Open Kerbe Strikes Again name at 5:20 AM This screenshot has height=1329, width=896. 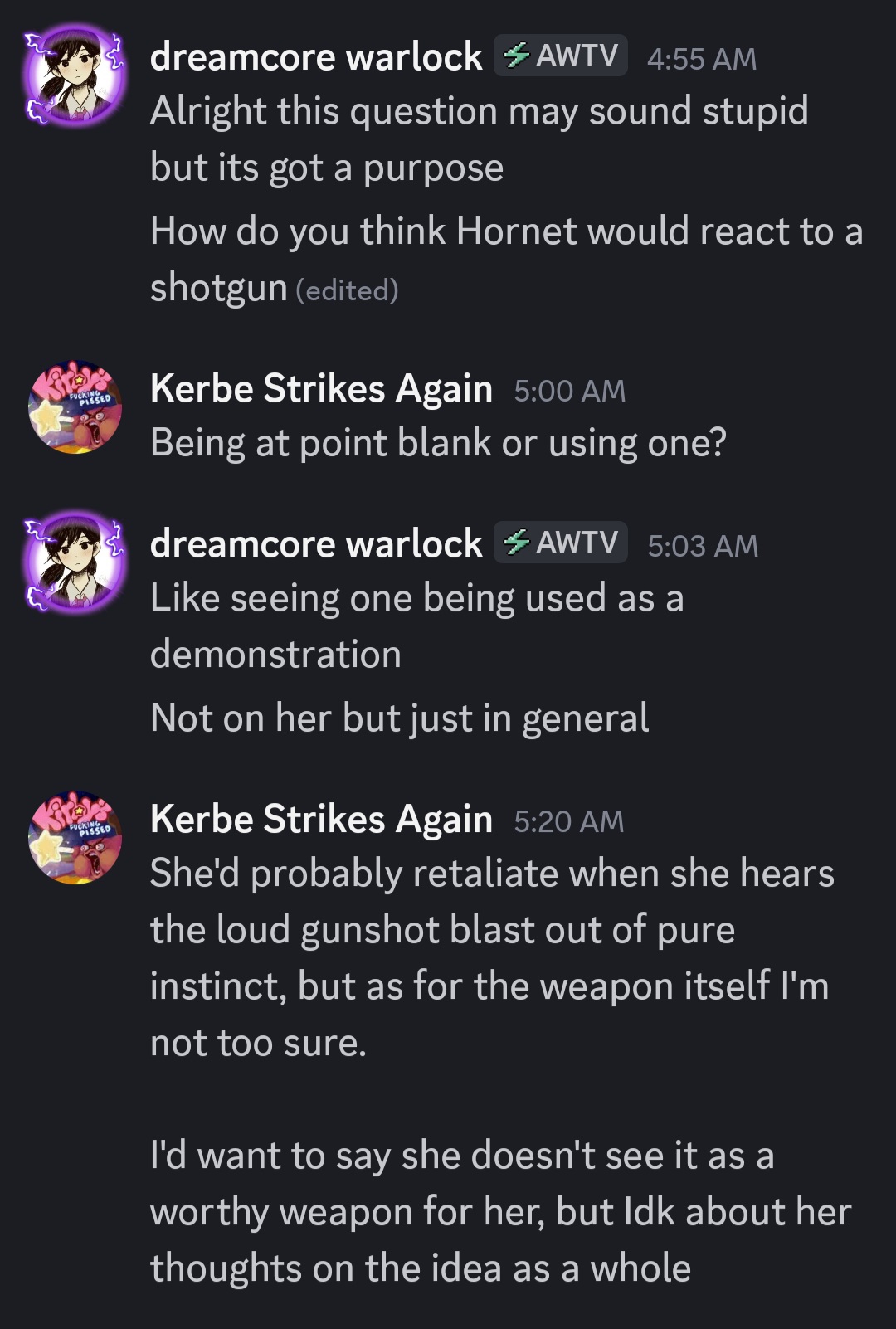[321, 819]
